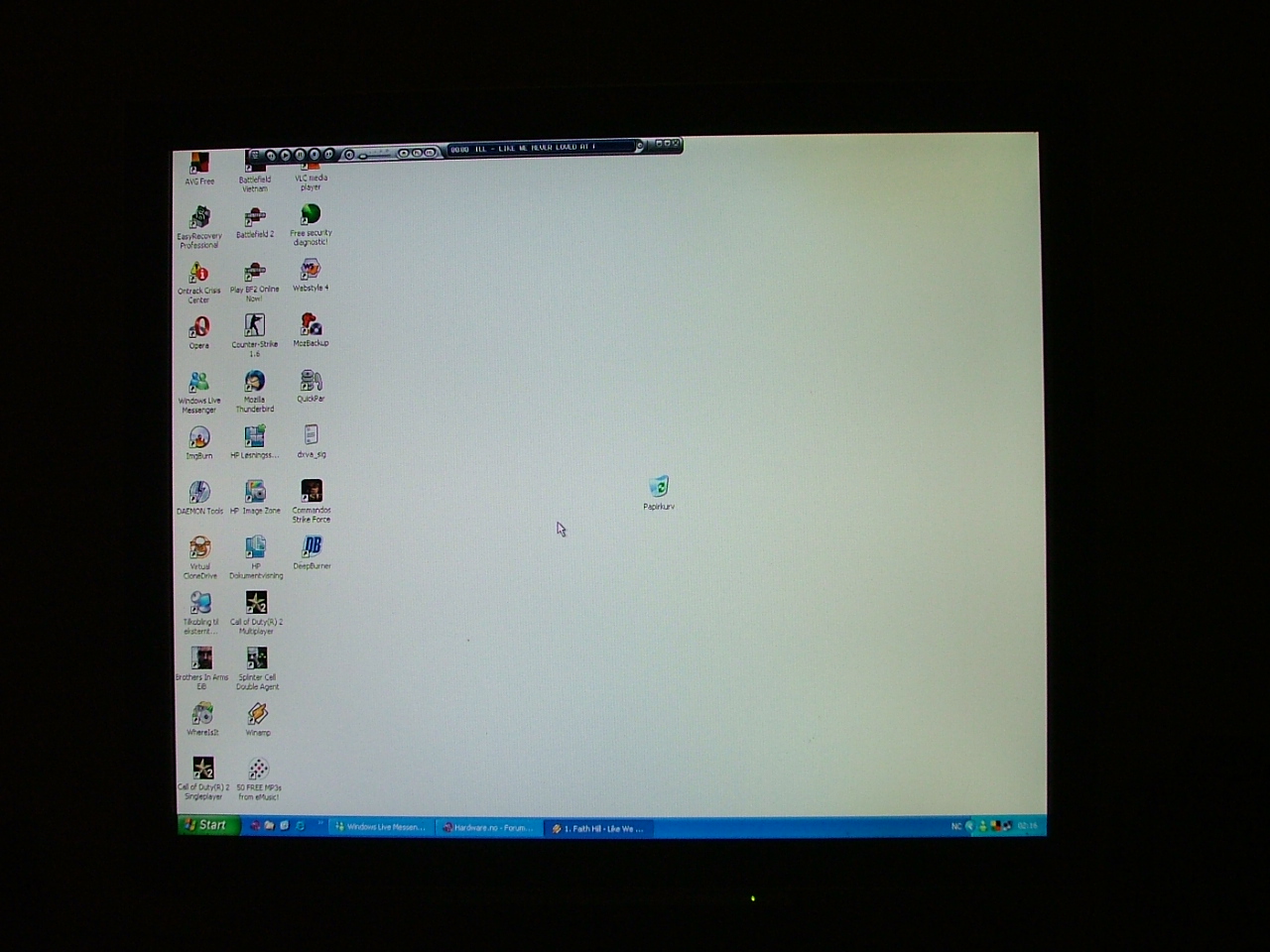Switch to the Hardware.no Forum taskbar window

pos(488,828)
